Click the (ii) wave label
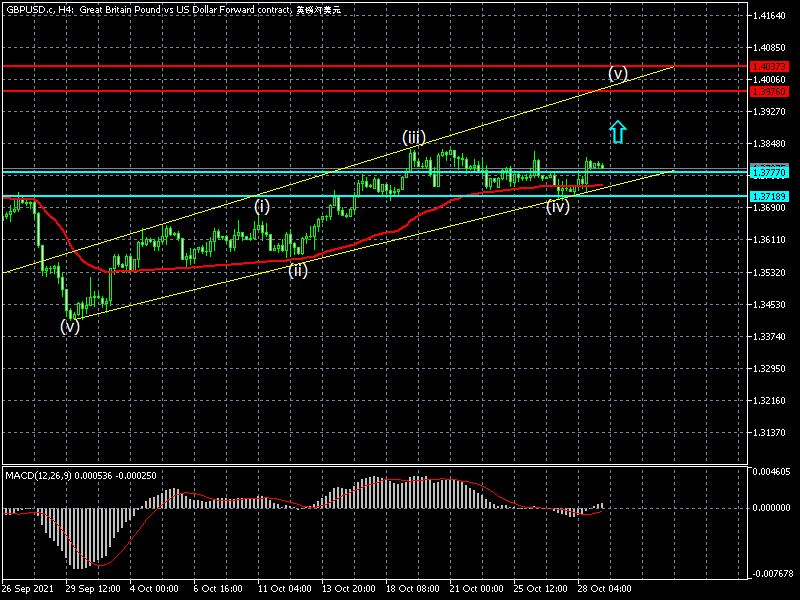This screenshot has height=600, width=800. pos(298,269)
